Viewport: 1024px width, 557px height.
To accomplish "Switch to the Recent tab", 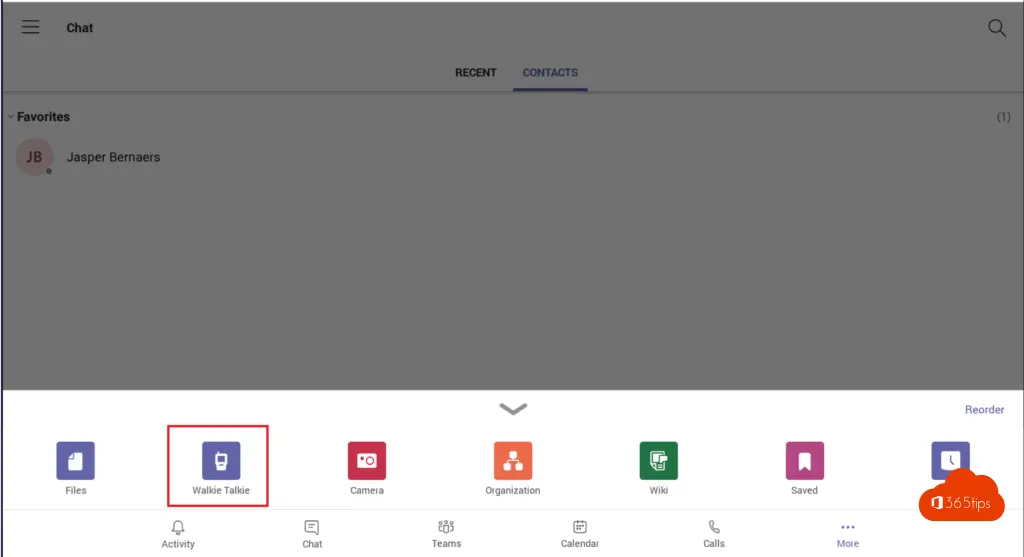I will pyautogui.click(x=476, y=73).
